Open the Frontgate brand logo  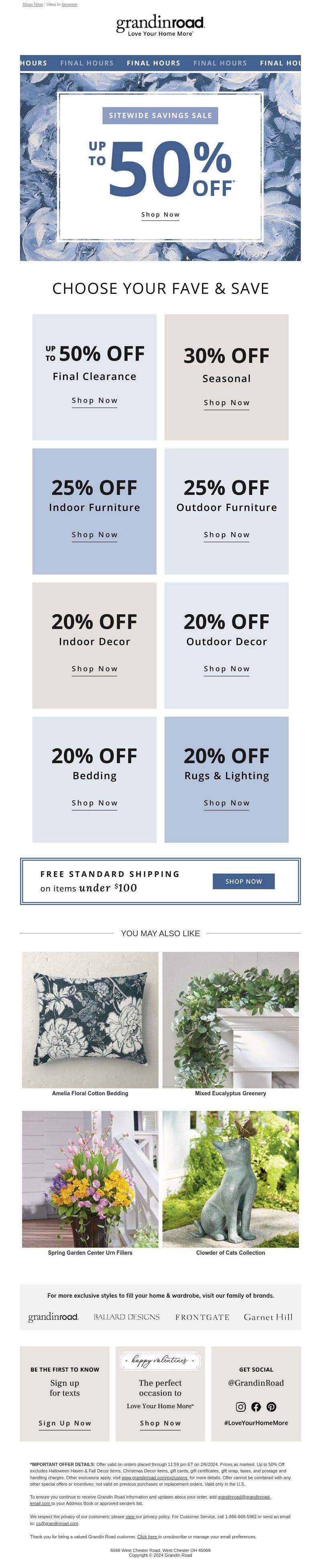tap(202, 1317)
